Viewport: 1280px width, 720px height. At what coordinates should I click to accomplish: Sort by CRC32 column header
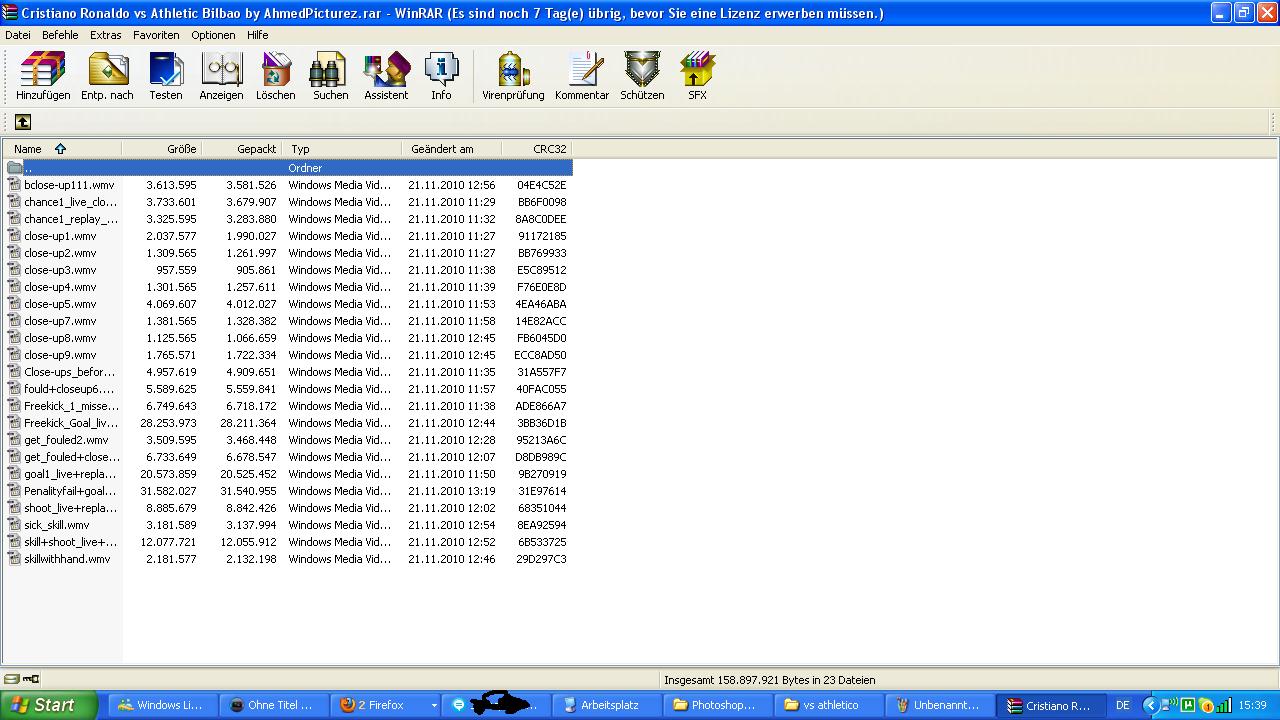[x=537, y=149]
